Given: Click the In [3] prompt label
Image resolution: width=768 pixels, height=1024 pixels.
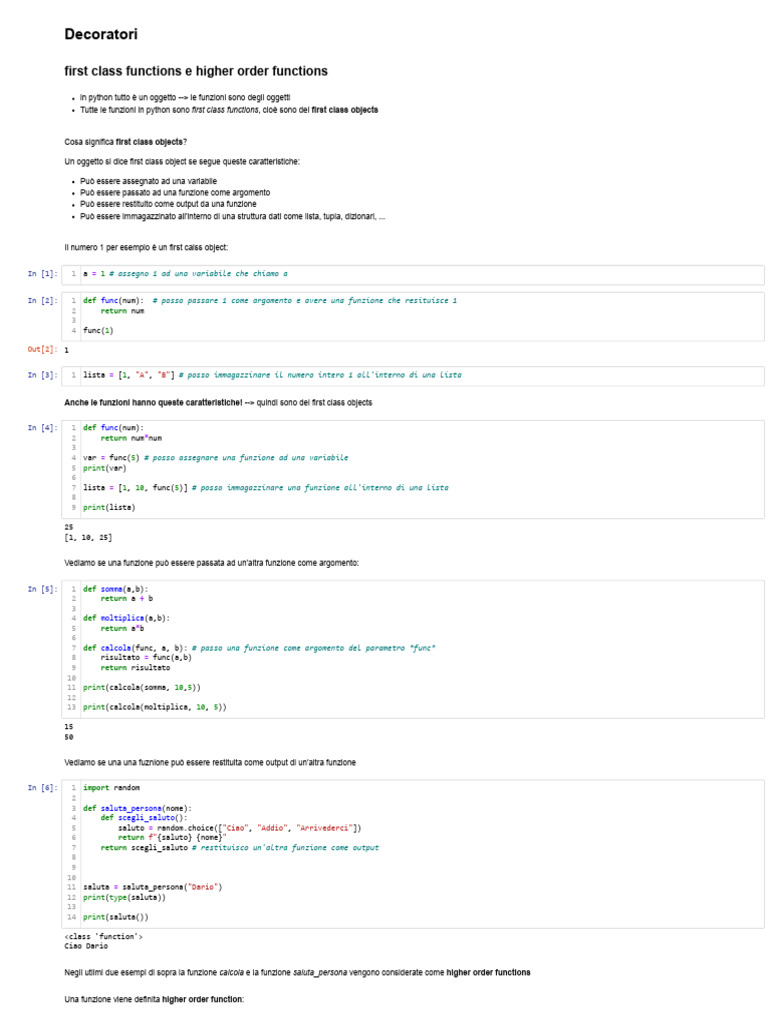Looking at the screenshot, I should pos(42,375).
